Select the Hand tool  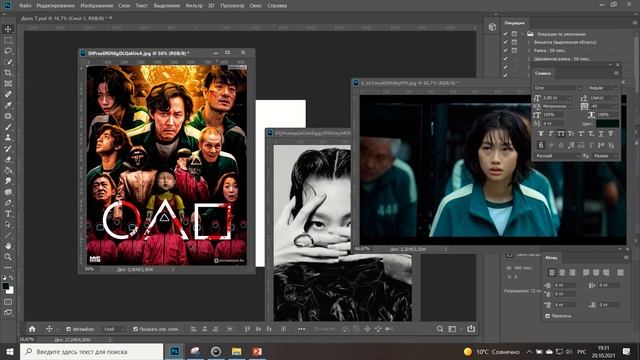click(x=8, y=246)
